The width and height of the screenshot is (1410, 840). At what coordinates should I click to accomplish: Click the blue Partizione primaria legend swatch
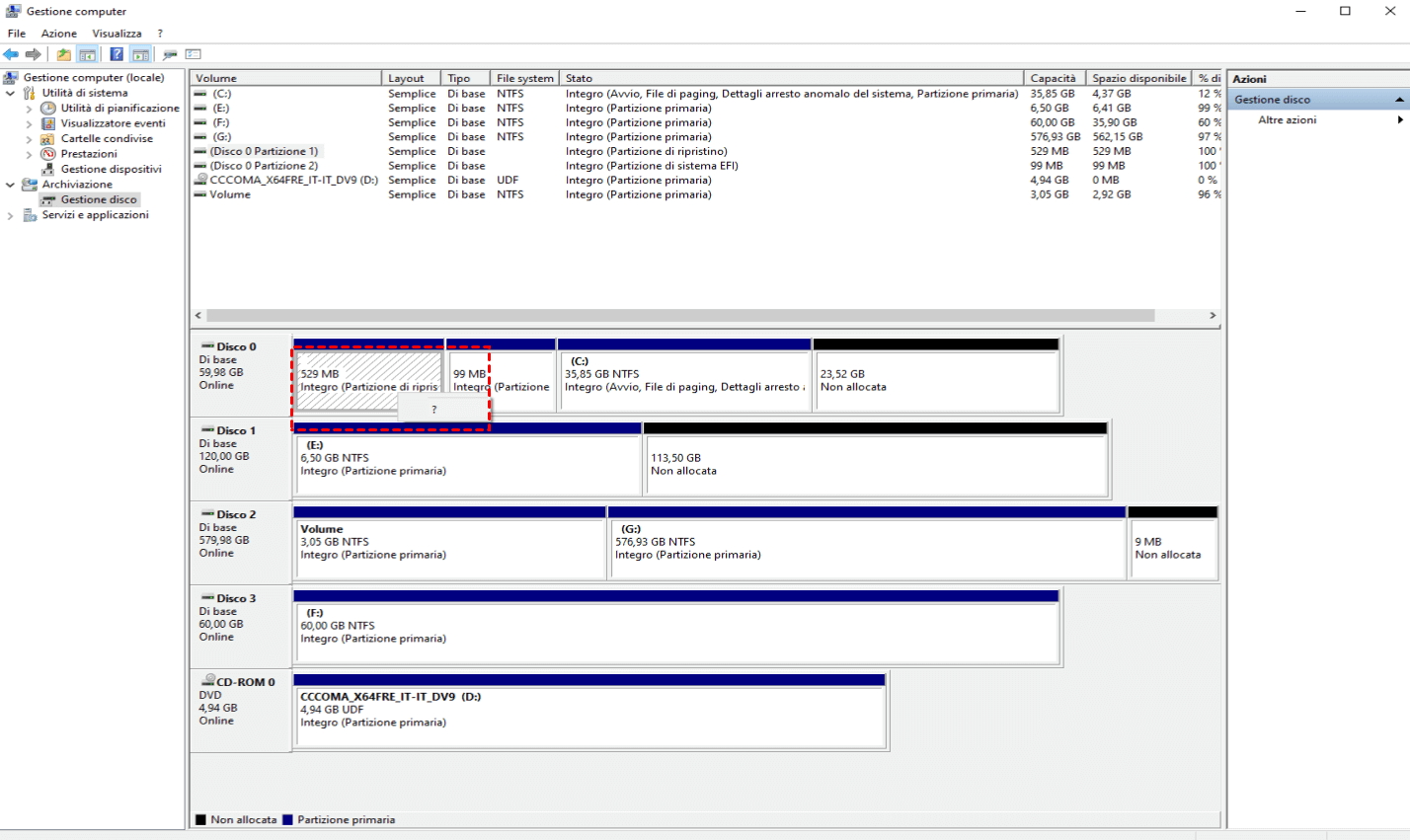287,819
